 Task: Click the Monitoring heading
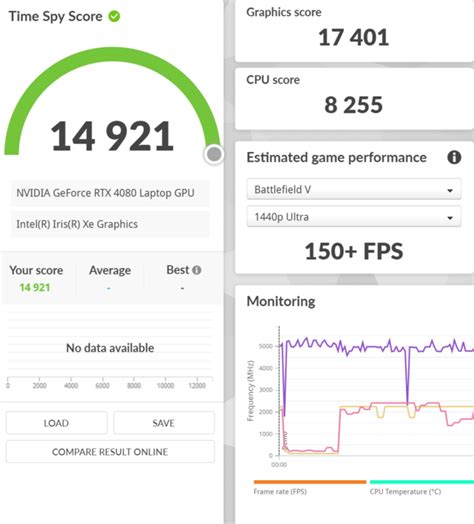click(281, 301)
